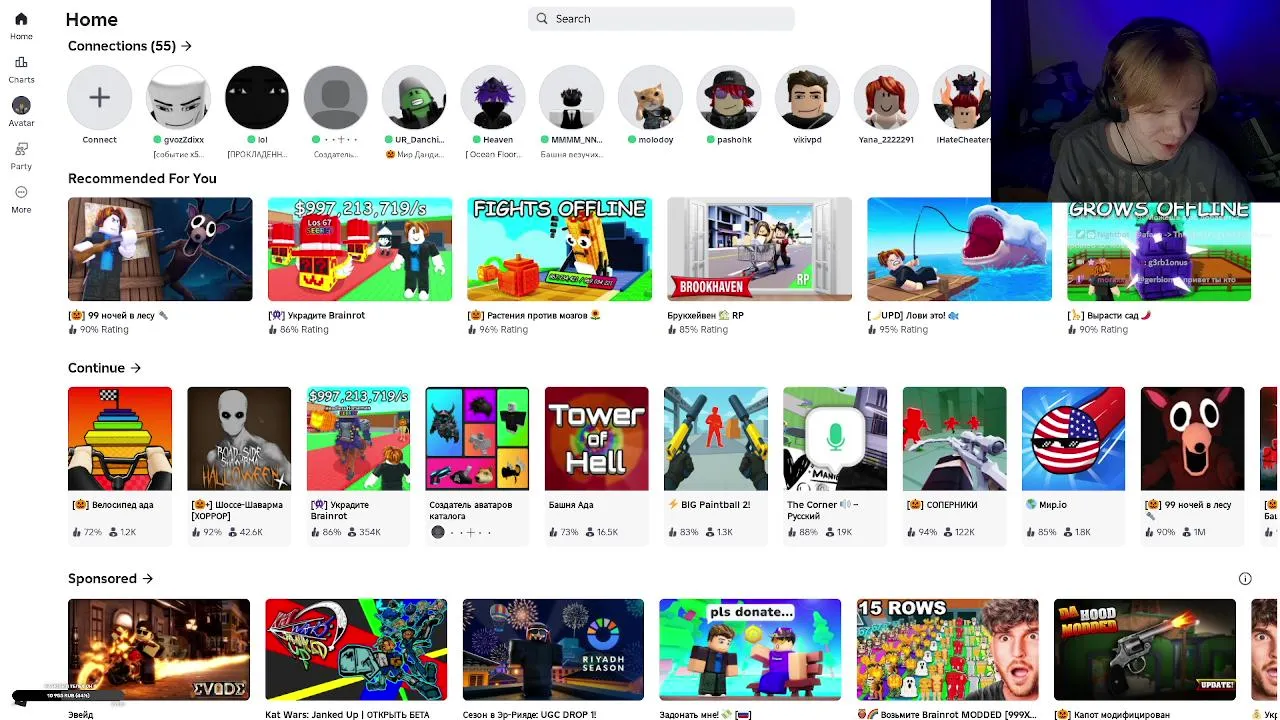Open the Avatar sidebar icon
Viewport: 1280px width, 720px height.
(x=21, y=105)
